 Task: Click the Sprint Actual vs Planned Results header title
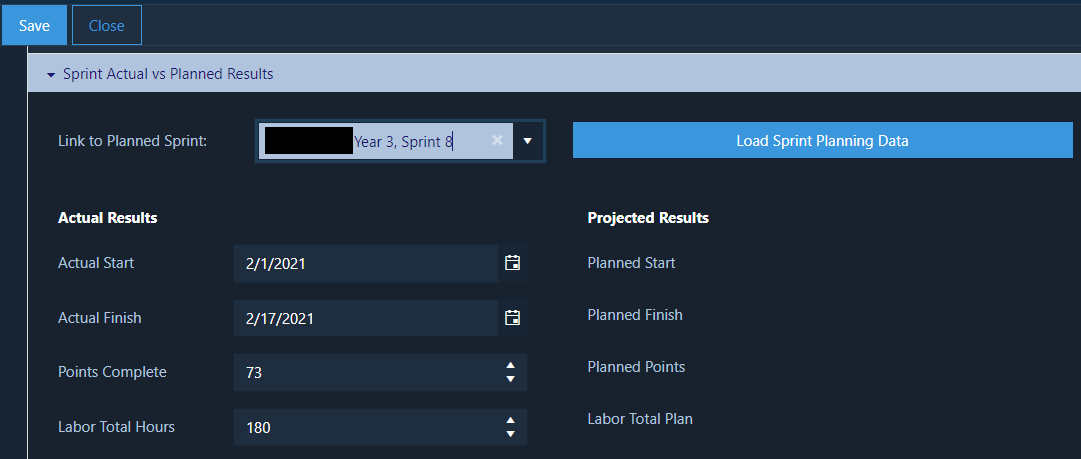[168, 74]
